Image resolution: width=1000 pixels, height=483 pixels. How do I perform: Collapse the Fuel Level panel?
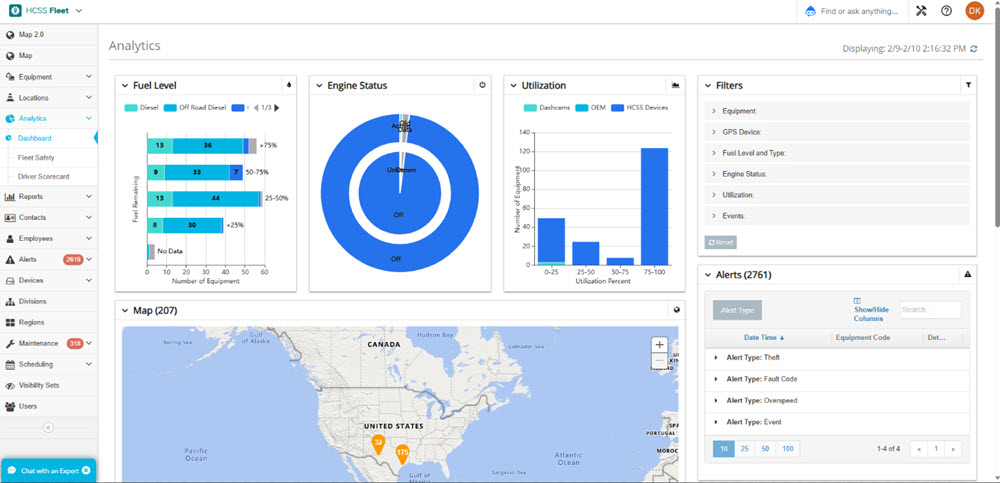124,85
